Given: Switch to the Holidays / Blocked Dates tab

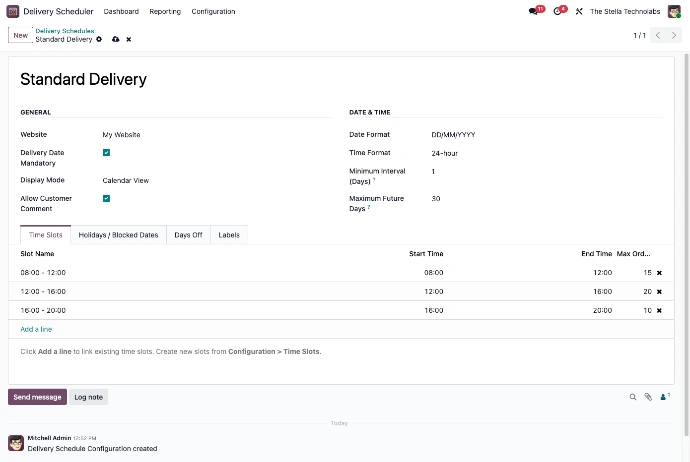Looking at the screenshot, I should (x=118, y=235).
